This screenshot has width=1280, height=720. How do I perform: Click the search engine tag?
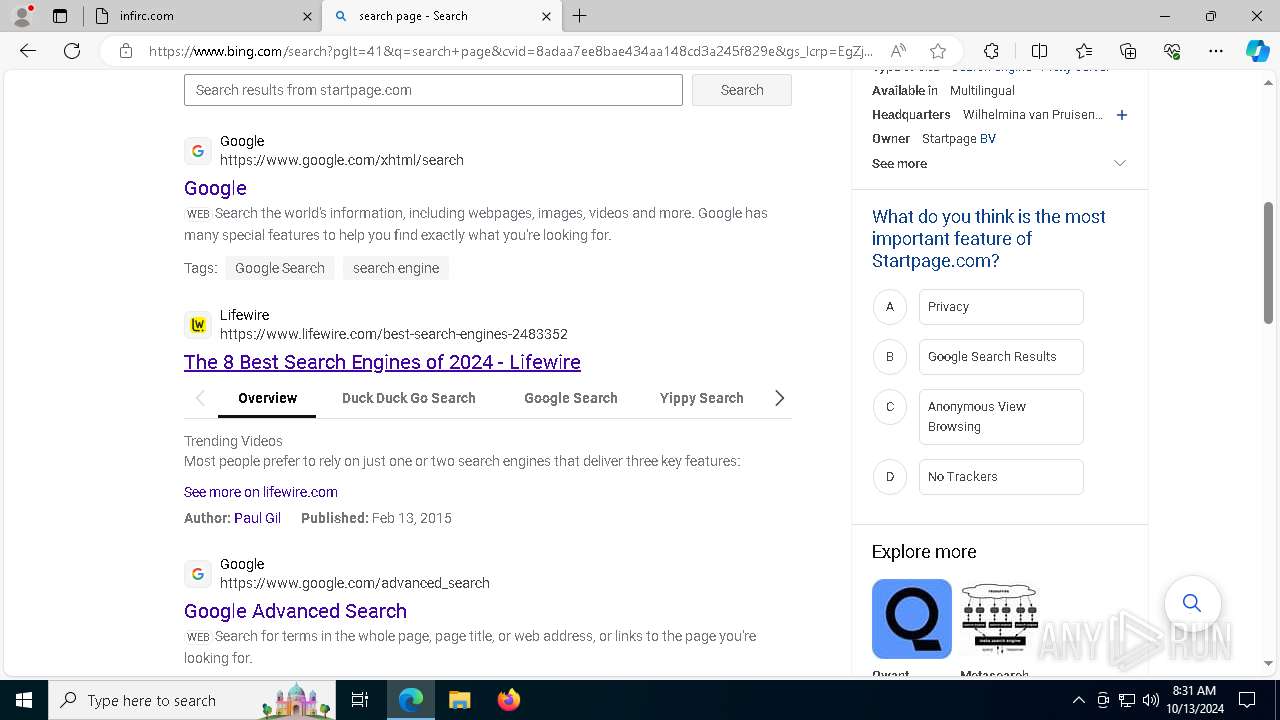(x=396, y=268)
